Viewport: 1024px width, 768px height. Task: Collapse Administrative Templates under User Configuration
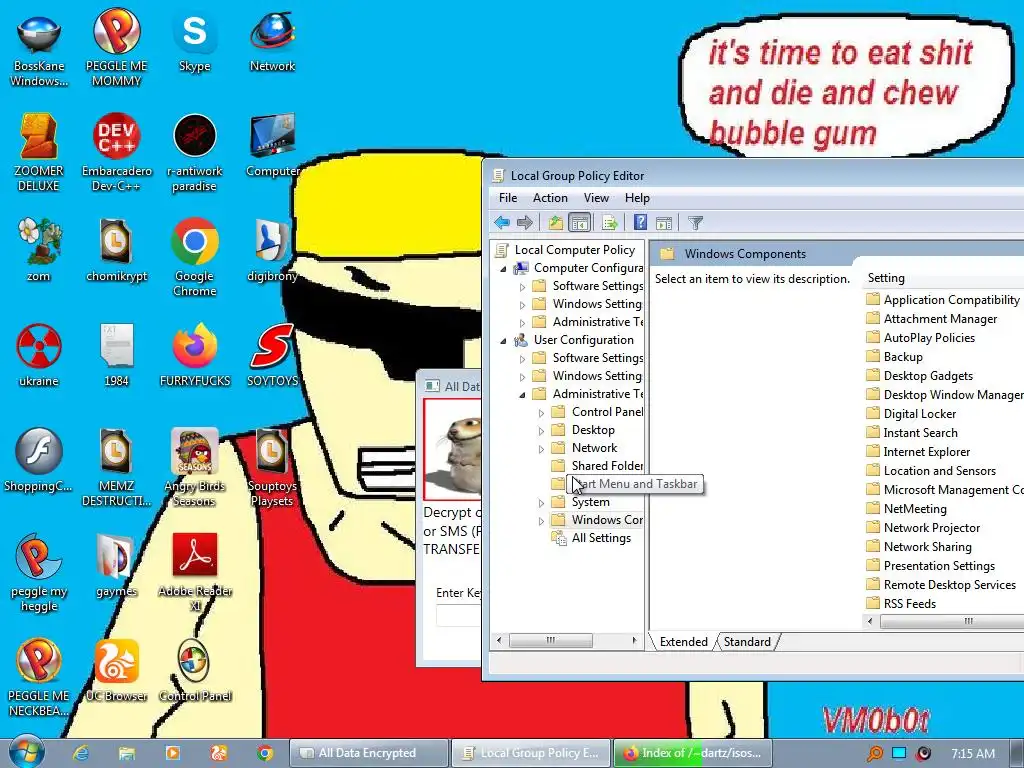point(522,394)
